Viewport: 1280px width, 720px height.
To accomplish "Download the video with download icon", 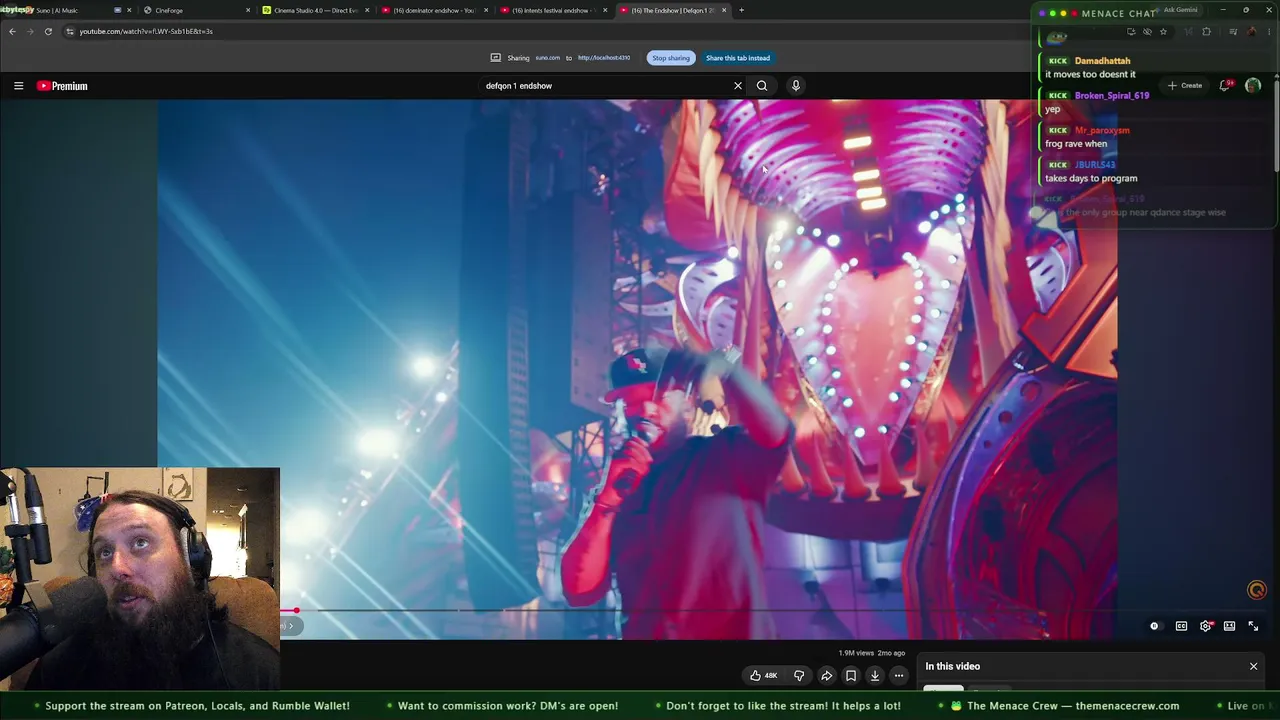I will [875, 676].
